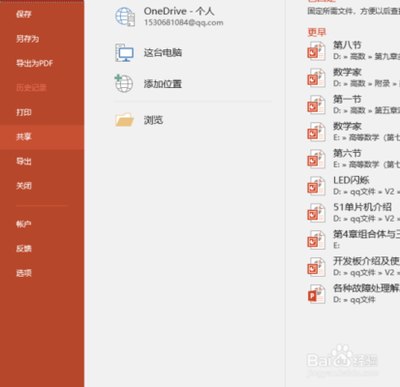This screenshot has width=400, height=387.
Task: Open the 共享 page
Action: [x=42, y=137]
